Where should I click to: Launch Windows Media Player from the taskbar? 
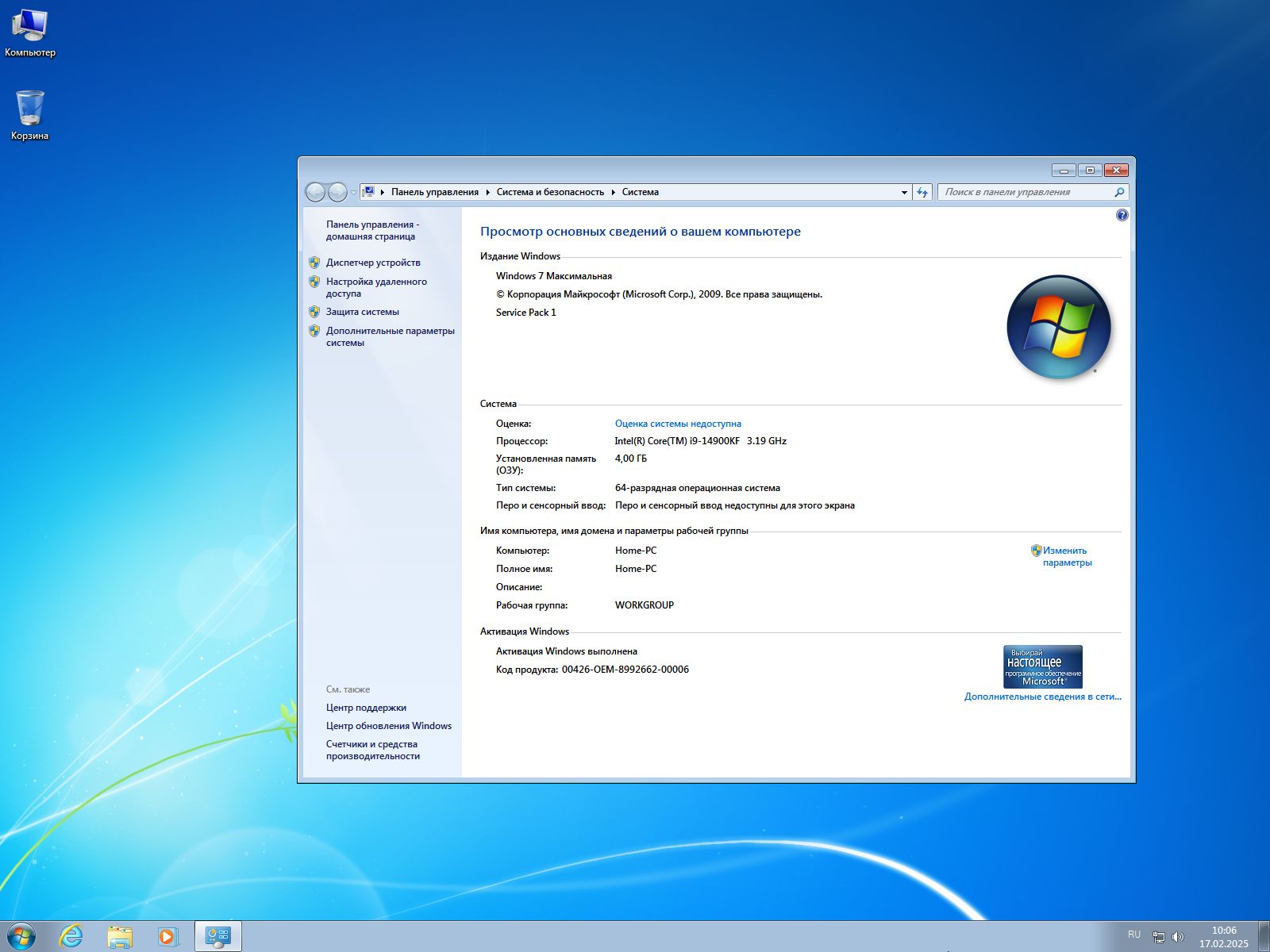pos(167,937)
